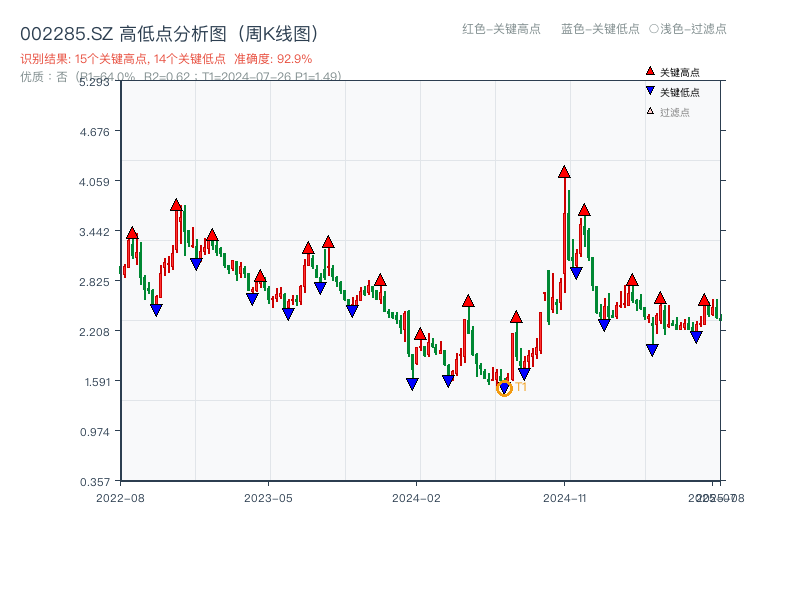Viewport: 800px width, 600px height.
Task: Click the x-axis label 2022-08
Action: (x=120, y=498)
